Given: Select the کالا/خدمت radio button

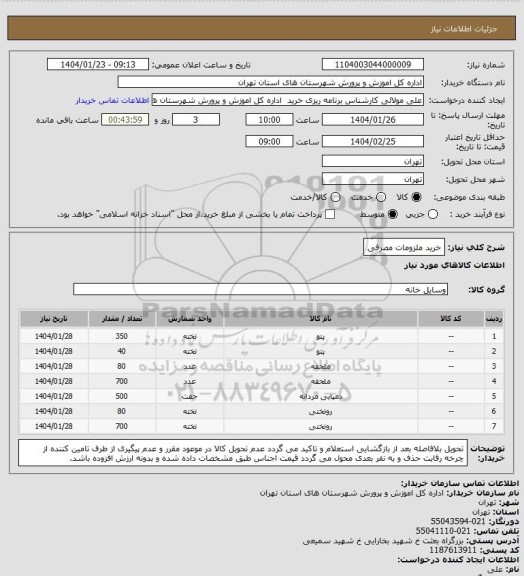Looking at the screenshot, I should pos(335,197).
